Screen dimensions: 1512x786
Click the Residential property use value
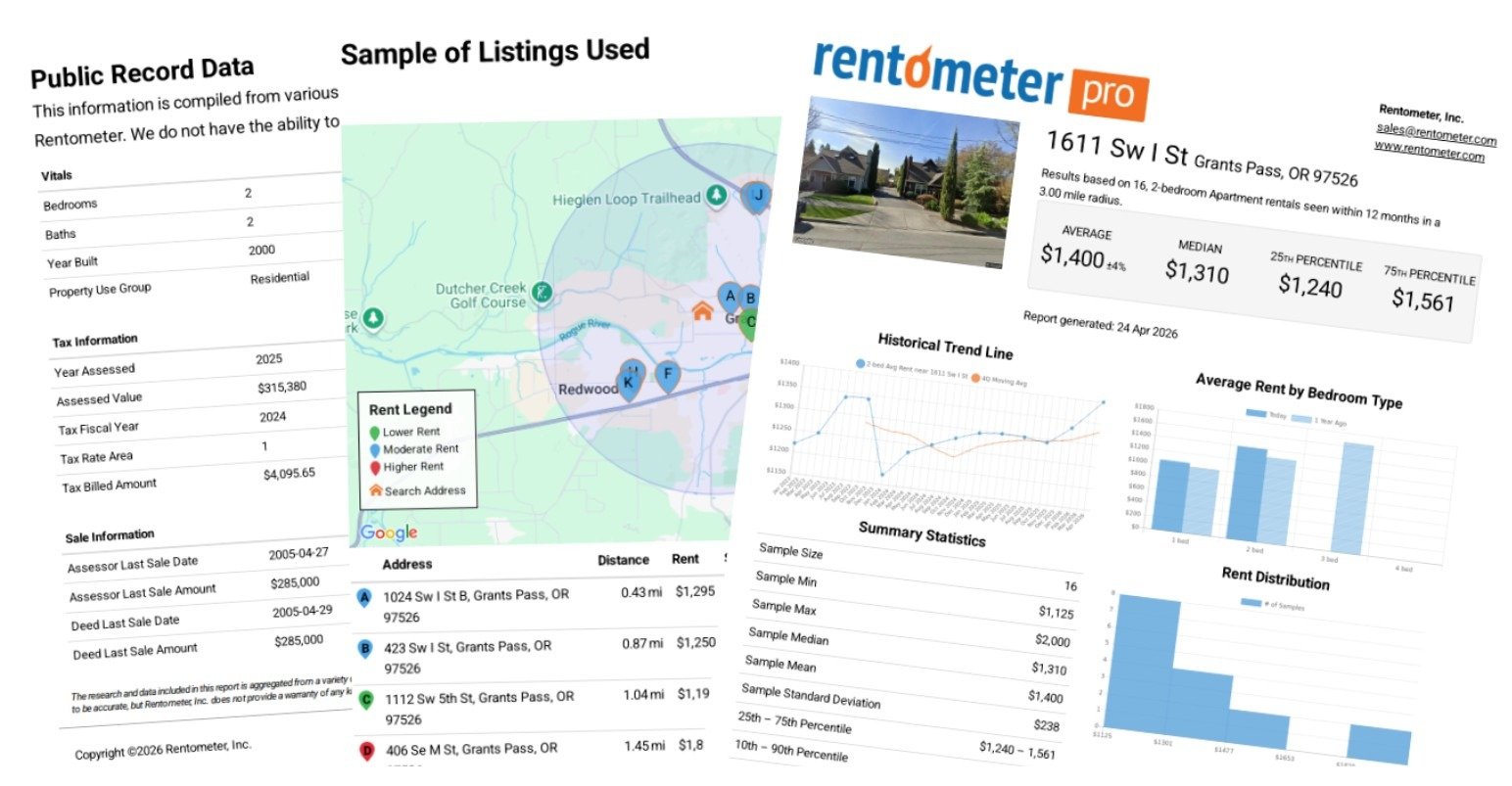(x=280, y=278)
